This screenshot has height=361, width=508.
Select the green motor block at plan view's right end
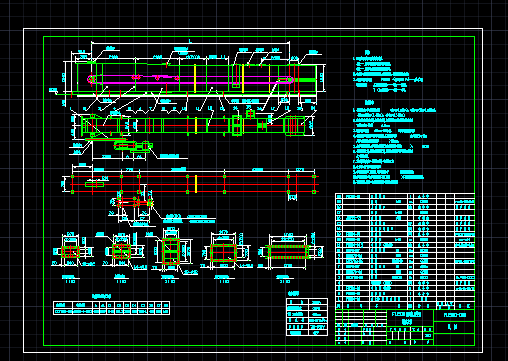294,125
